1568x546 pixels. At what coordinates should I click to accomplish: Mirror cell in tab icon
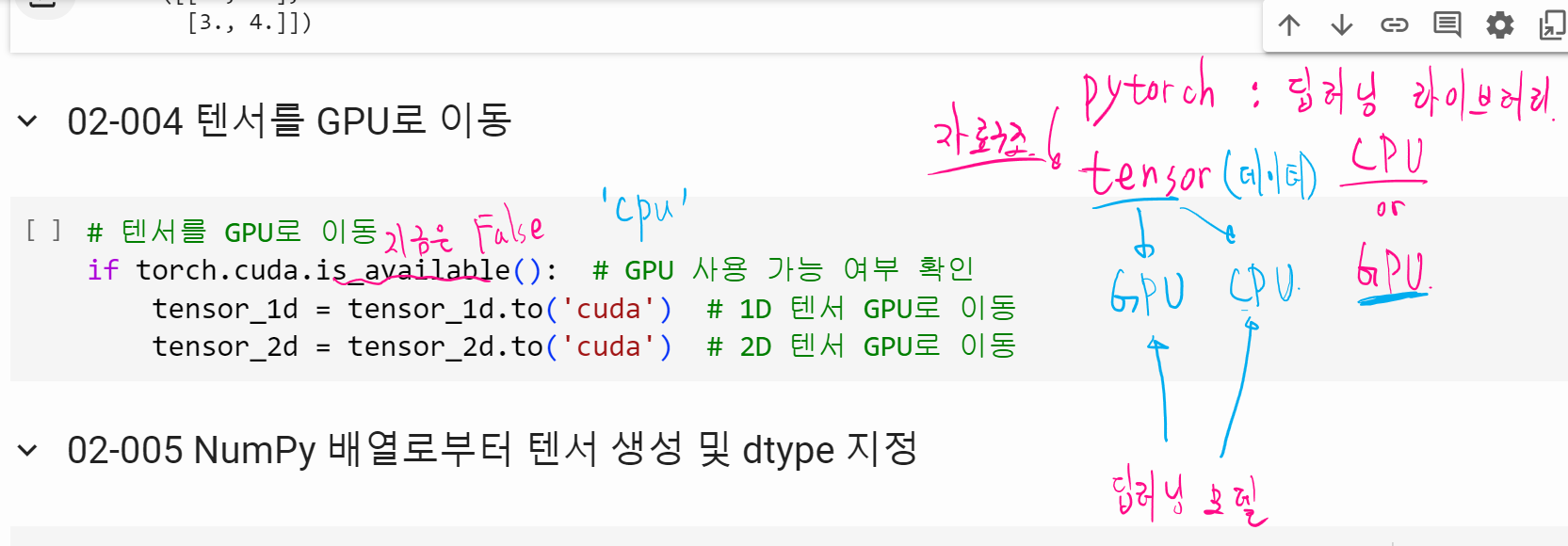(x=1550, y=25)
